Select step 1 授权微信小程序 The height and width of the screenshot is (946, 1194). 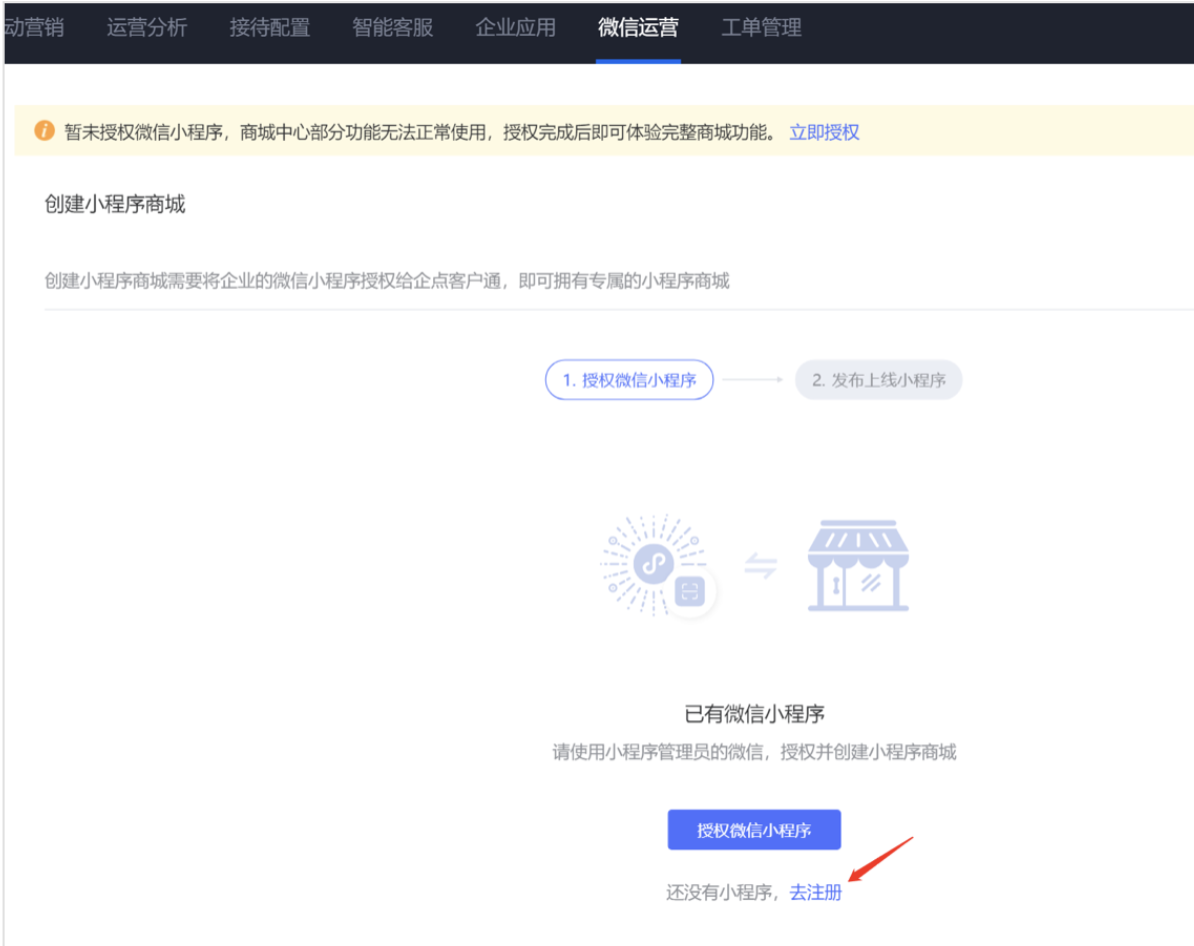click(x=629, y=379)
